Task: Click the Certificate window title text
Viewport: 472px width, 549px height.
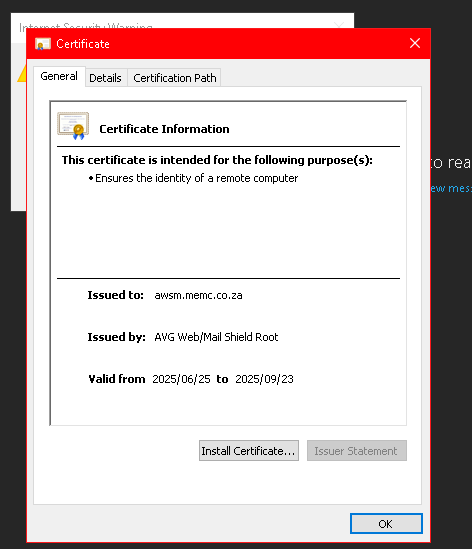Action: (83, 44)
